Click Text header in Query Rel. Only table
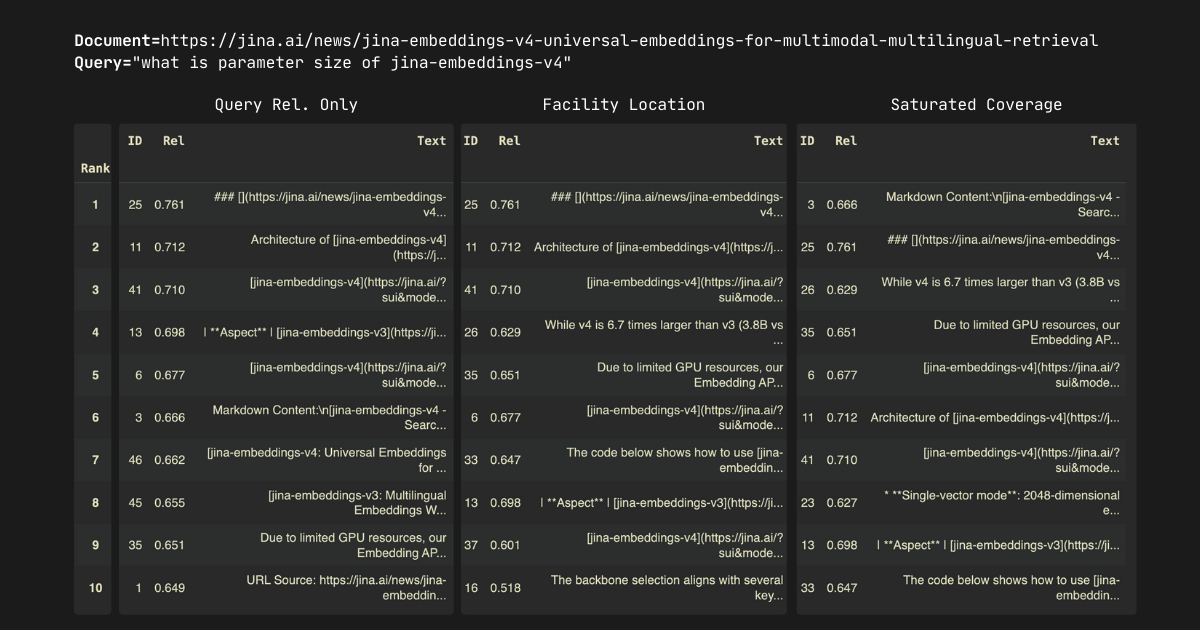 pos(432,141)
